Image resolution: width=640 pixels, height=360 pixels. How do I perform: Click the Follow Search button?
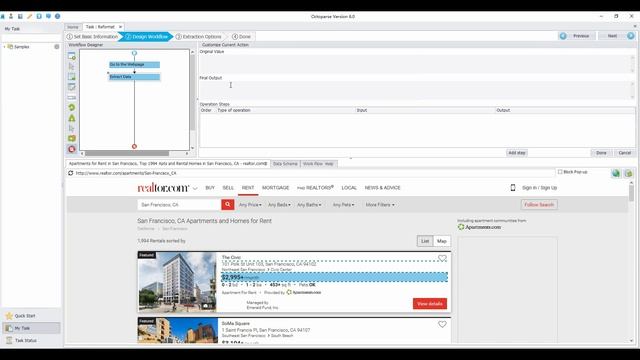[539, 204]
